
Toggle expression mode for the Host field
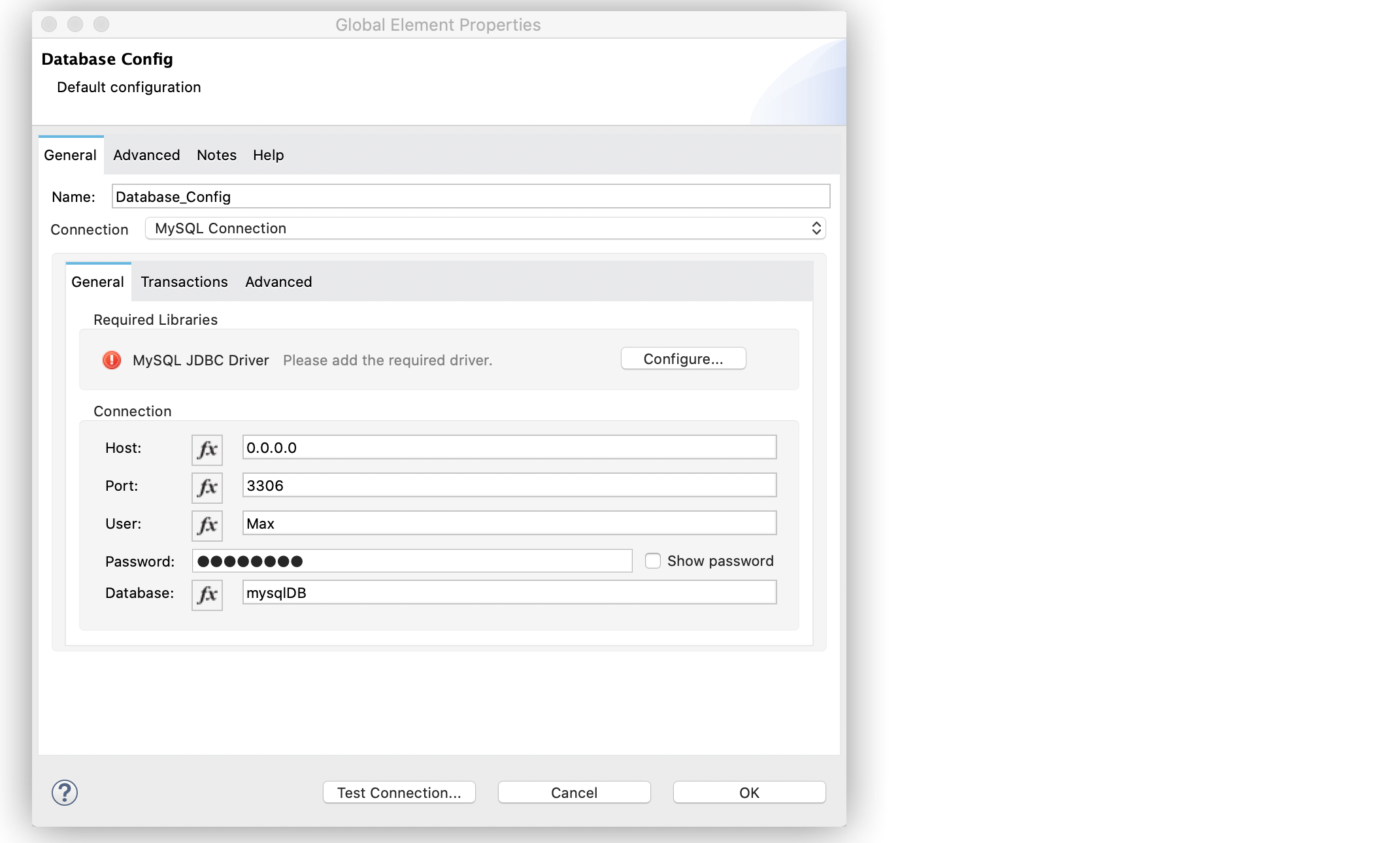(x=207, y=449)
